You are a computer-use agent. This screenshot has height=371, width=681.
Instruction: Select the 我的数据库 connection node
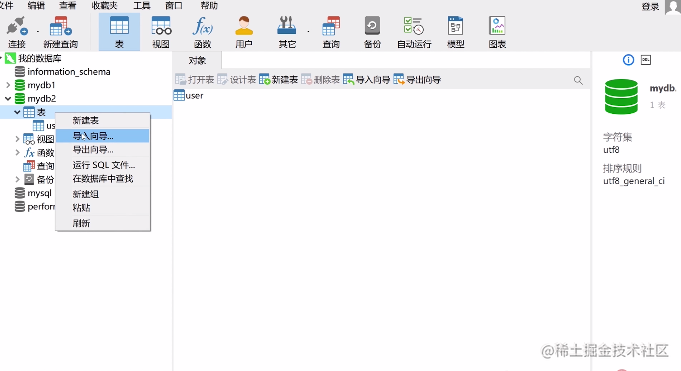point(40,58)
